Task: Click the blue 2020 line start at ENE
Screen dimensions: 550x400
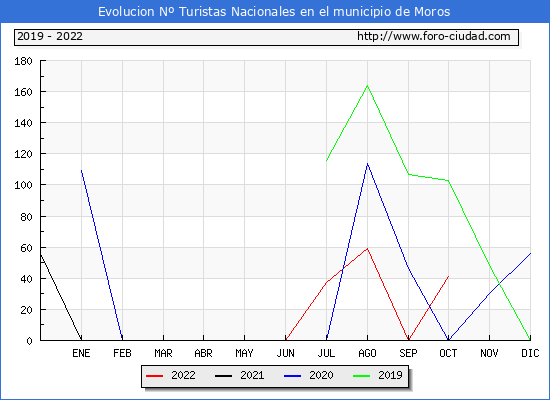Action: point(81,171)
